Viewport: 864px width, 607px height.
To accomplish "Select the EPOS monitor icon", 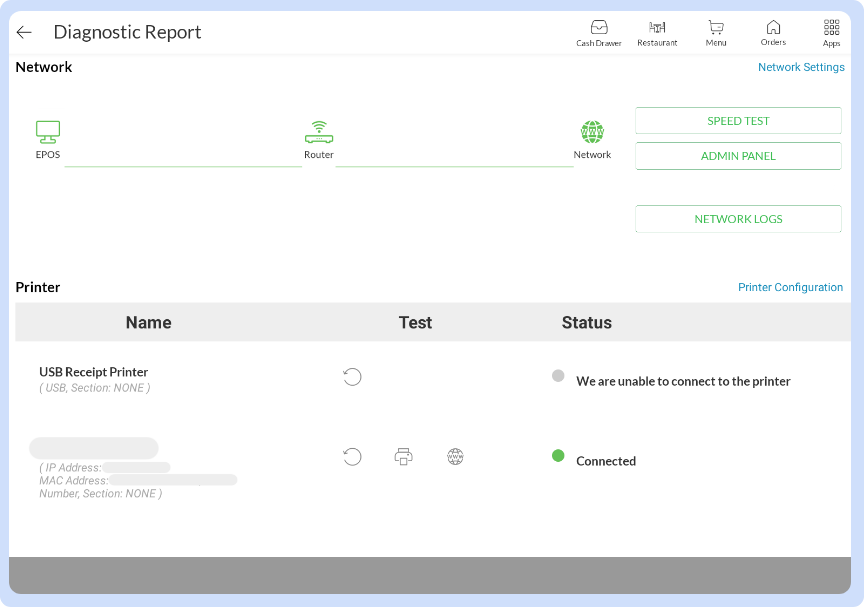I will point(48,132).
